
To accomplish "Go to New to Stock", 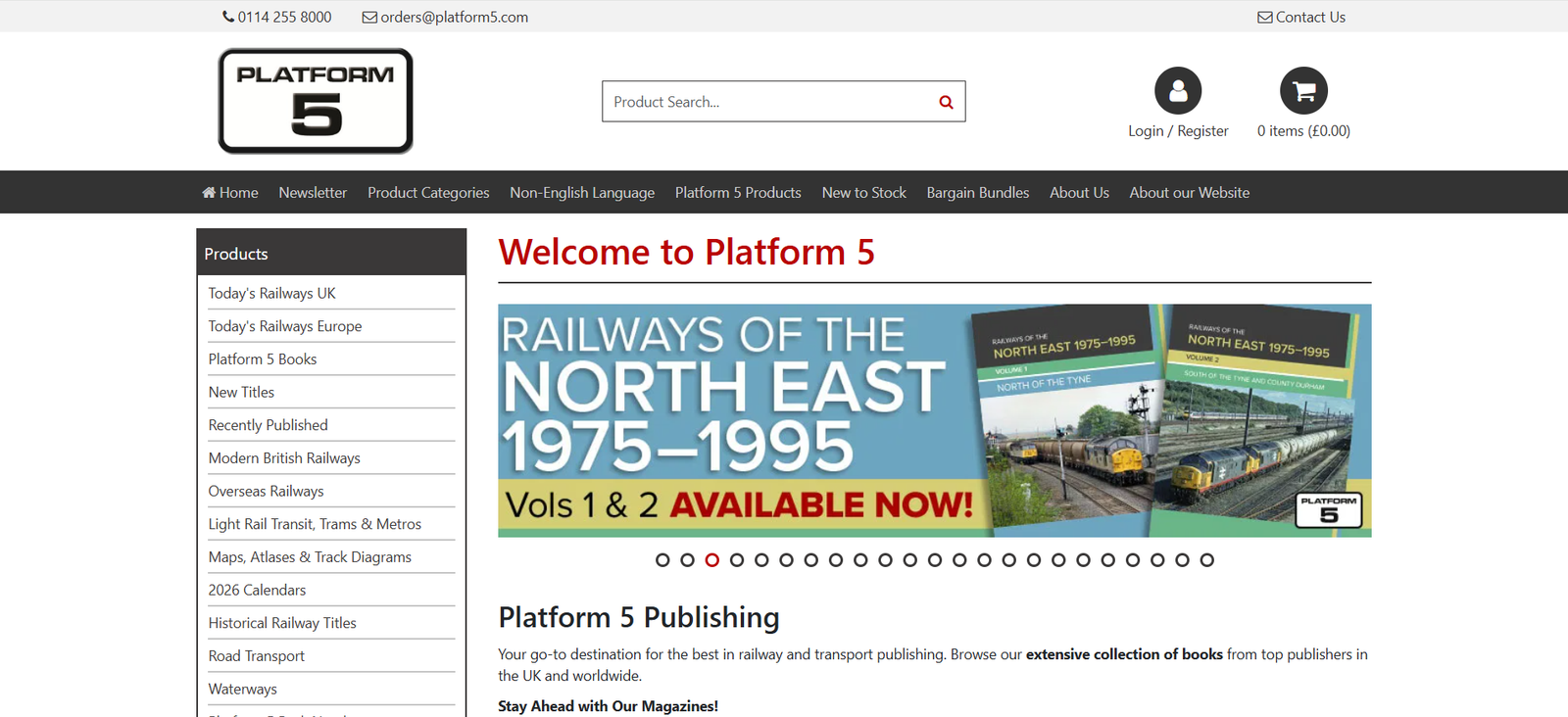I will pyautogui.click(x=864, y=193).
